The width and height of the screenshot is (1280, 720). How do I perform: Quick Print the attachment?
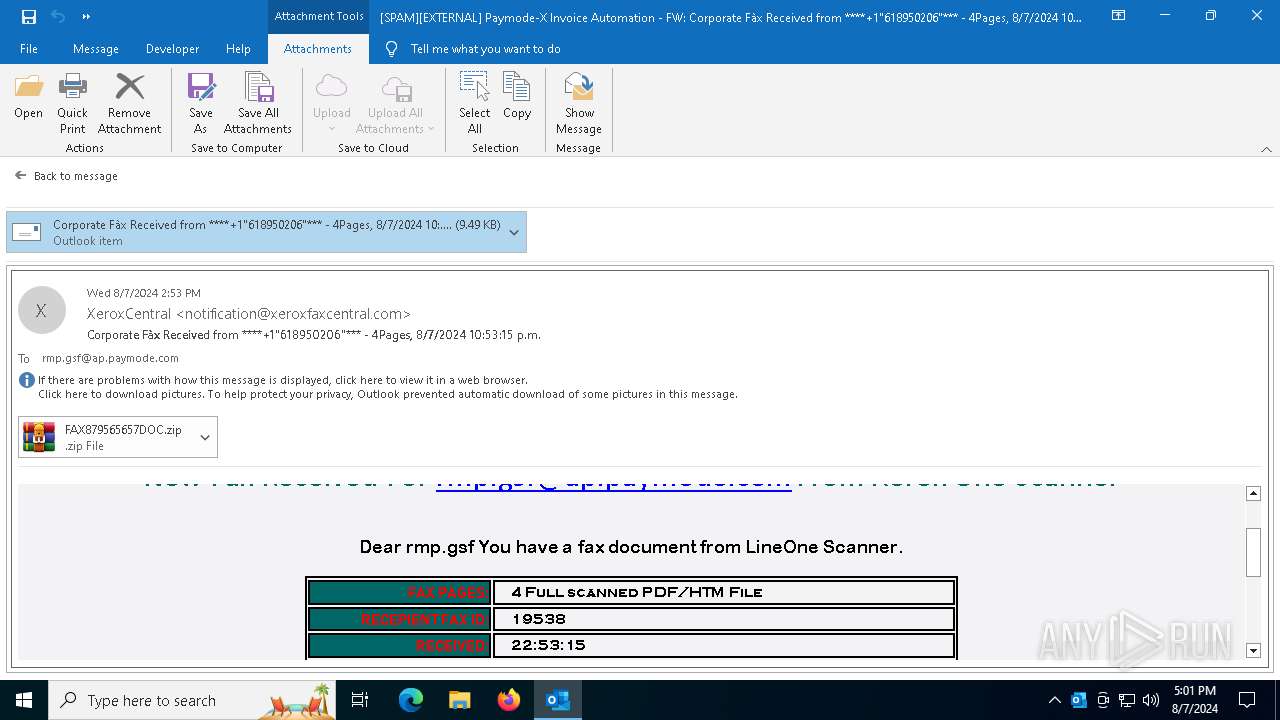[x=72, y=104]
